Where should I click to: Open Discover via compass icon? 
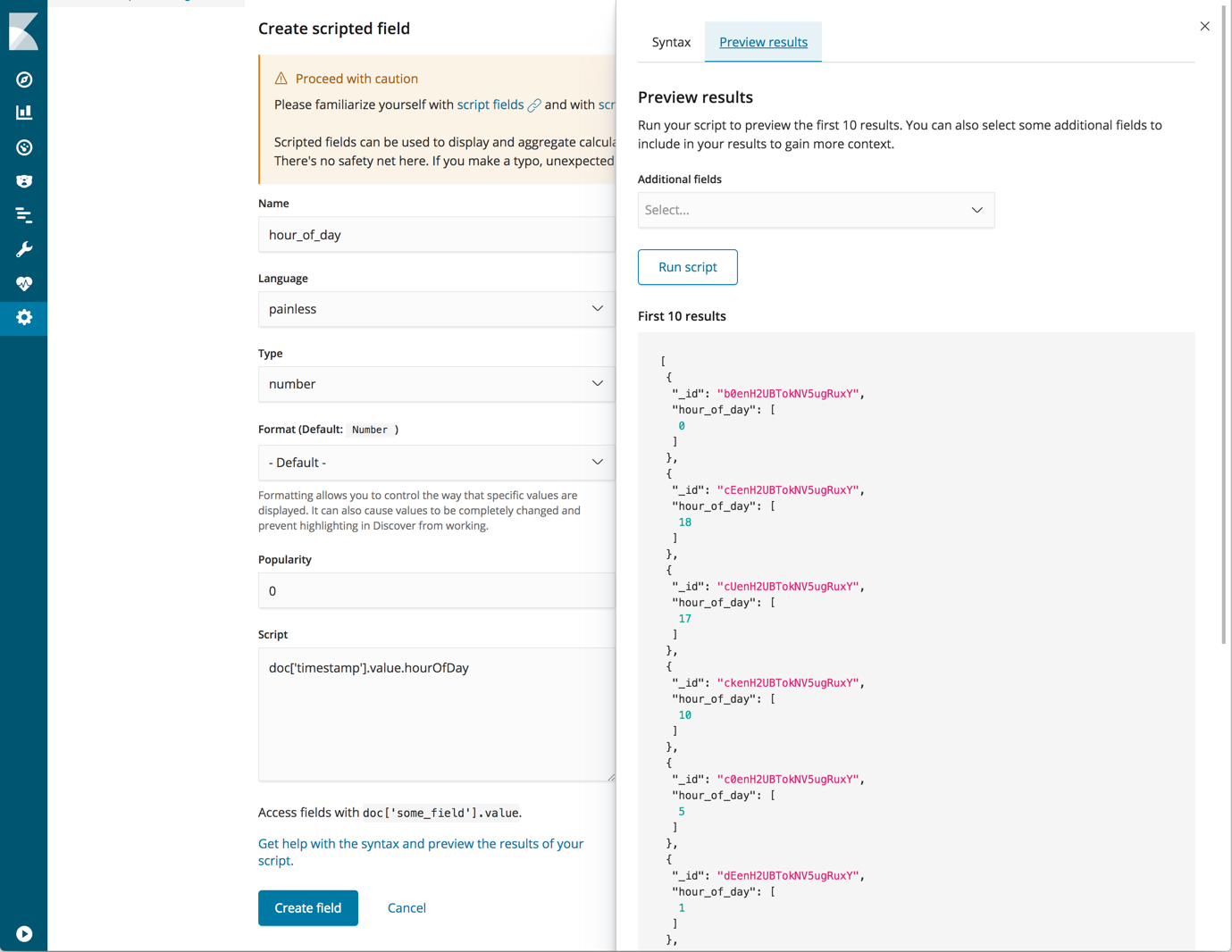click(x=24, y=79)
